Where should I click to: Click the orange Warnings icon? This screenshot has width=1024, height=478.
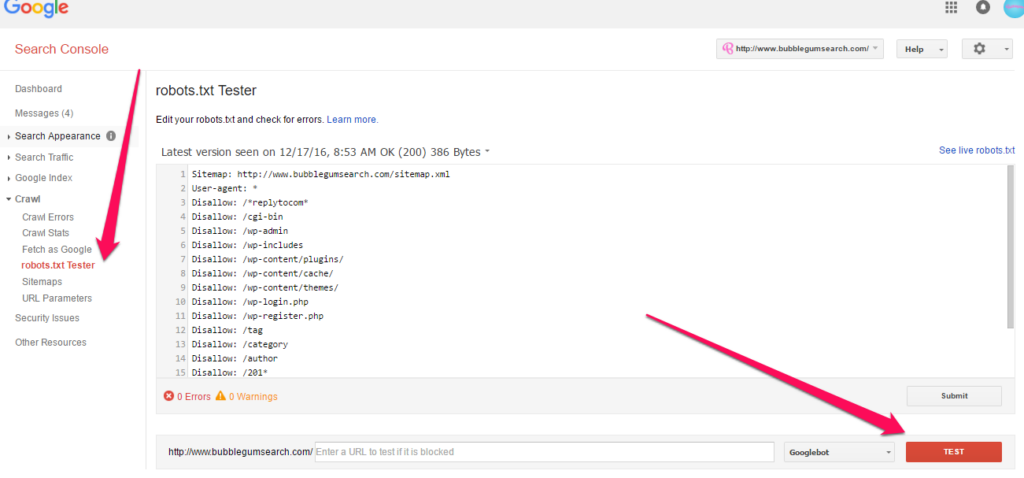221,396
